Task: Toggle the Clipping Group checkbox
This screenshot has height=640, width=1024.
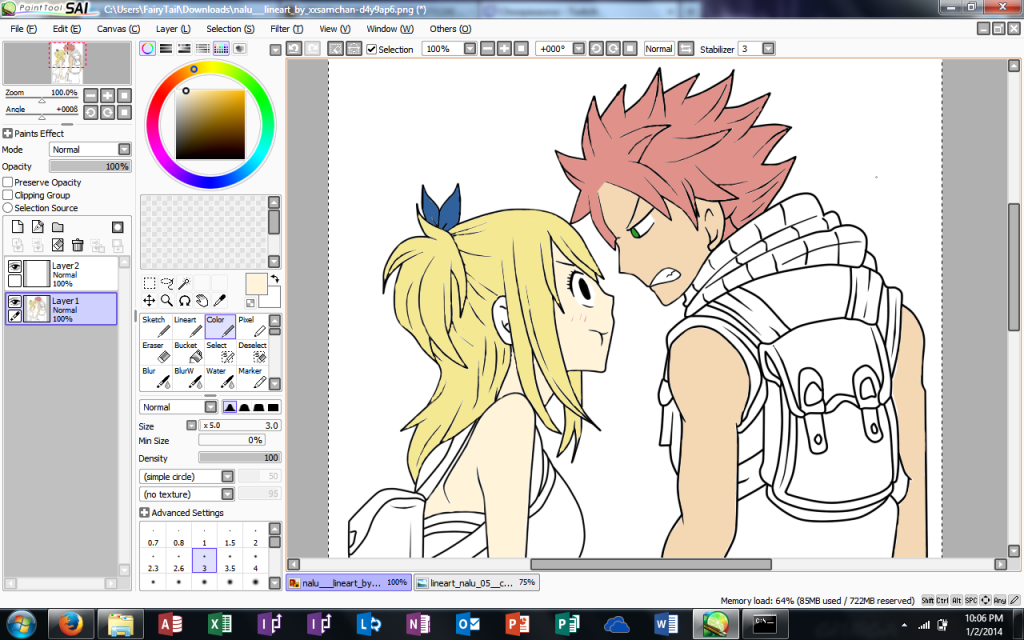Action: click(x=8, y=196)
